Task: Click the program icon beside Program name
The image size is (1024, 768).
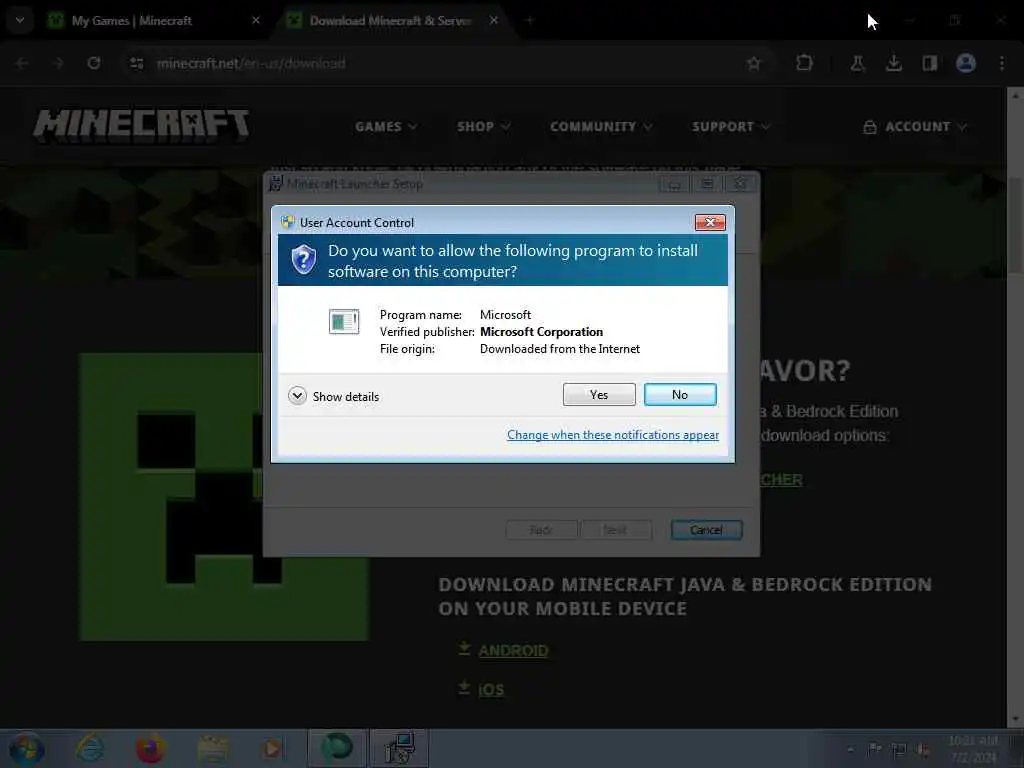Action: coord(344,321)
